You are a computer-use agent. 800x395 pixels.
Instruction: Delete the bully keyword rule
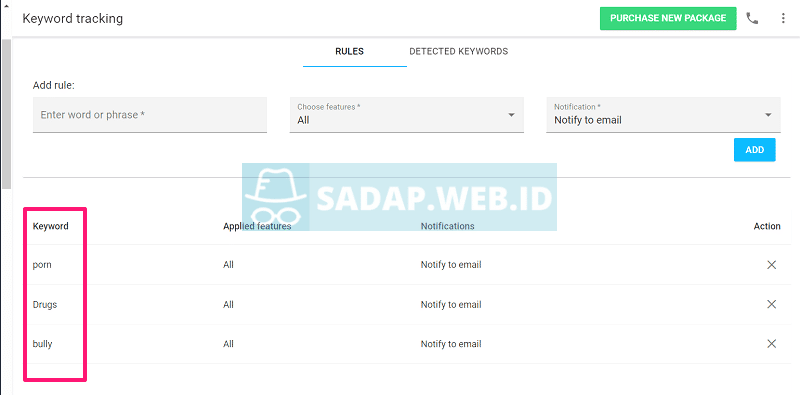(771, 344)
